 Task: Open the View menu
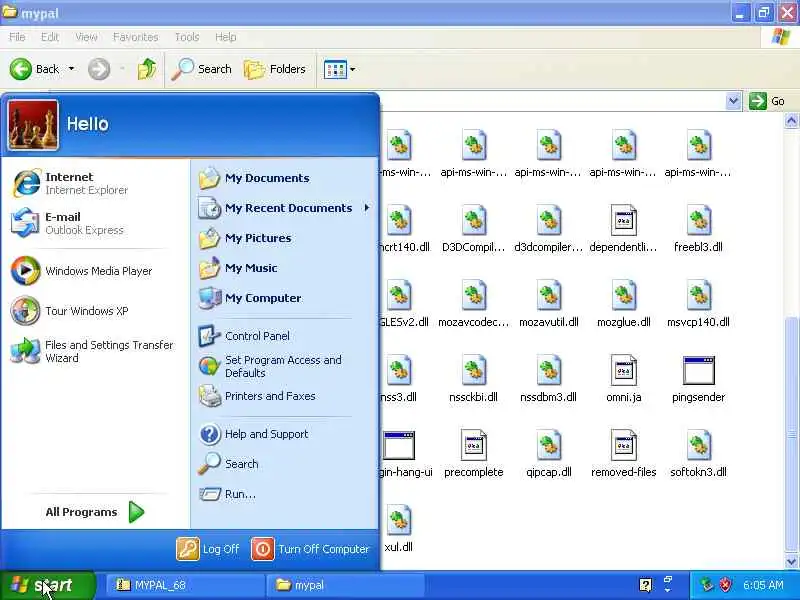coord(86,37)
